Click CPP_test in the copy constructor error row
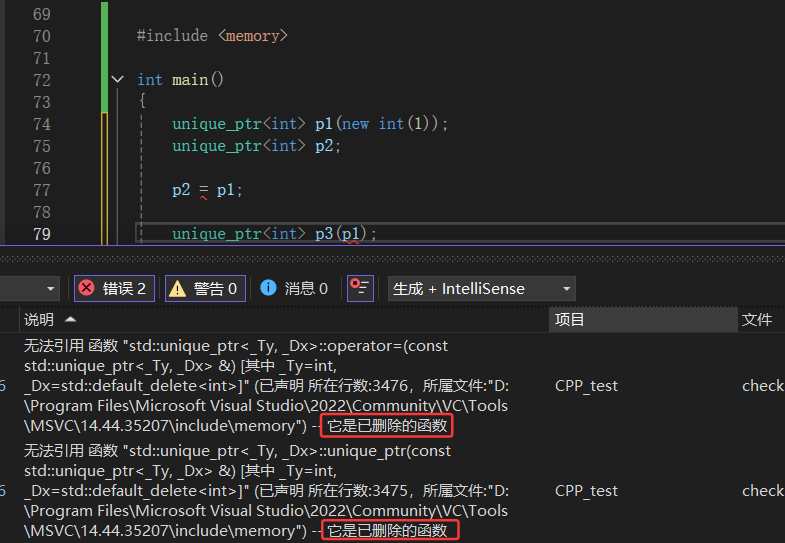The height and width of the screenshot is (543, 785). [586, 491]
